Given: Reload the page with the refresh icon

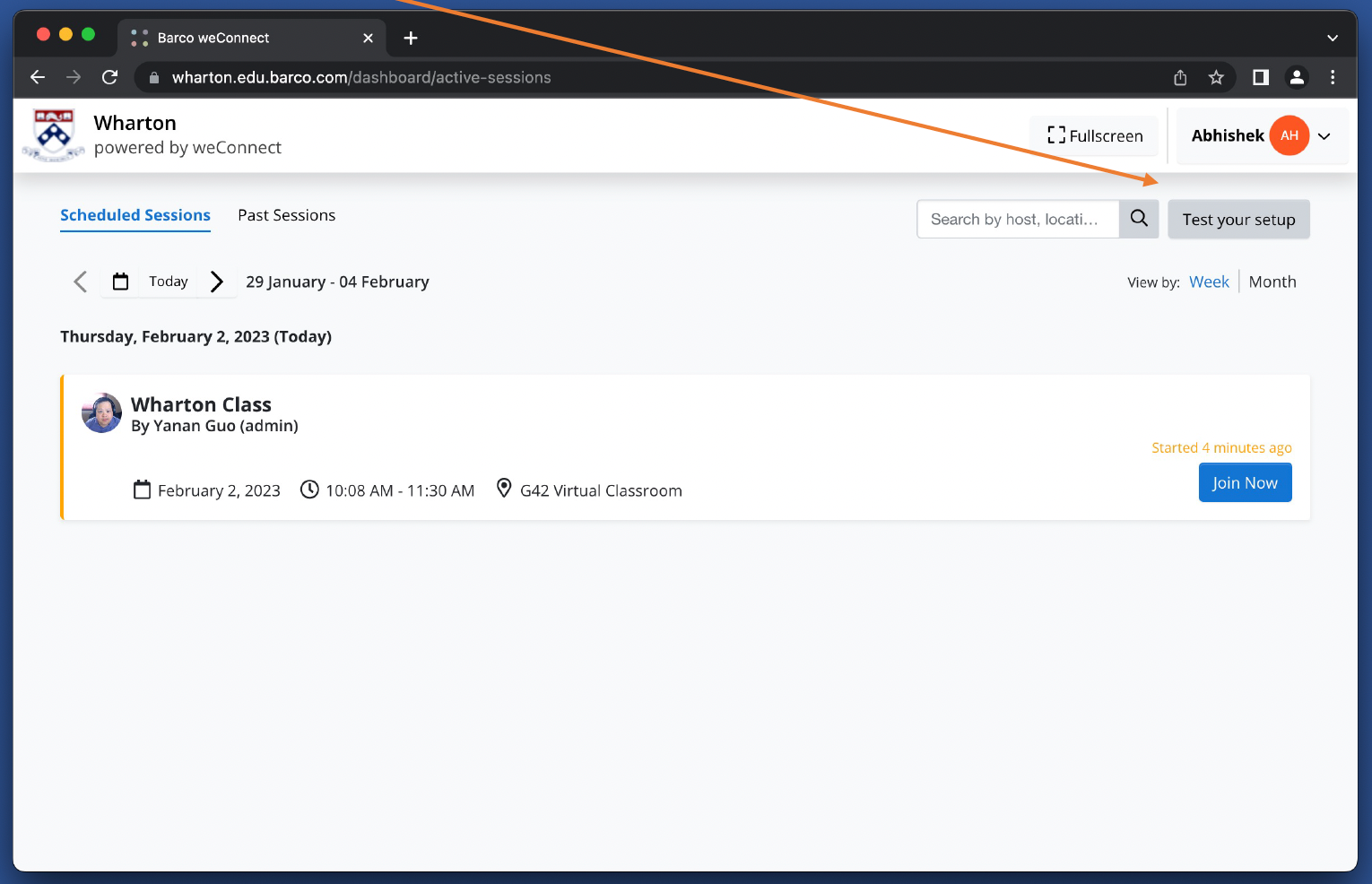Looking at the screenshot, I should pos(109,77).
